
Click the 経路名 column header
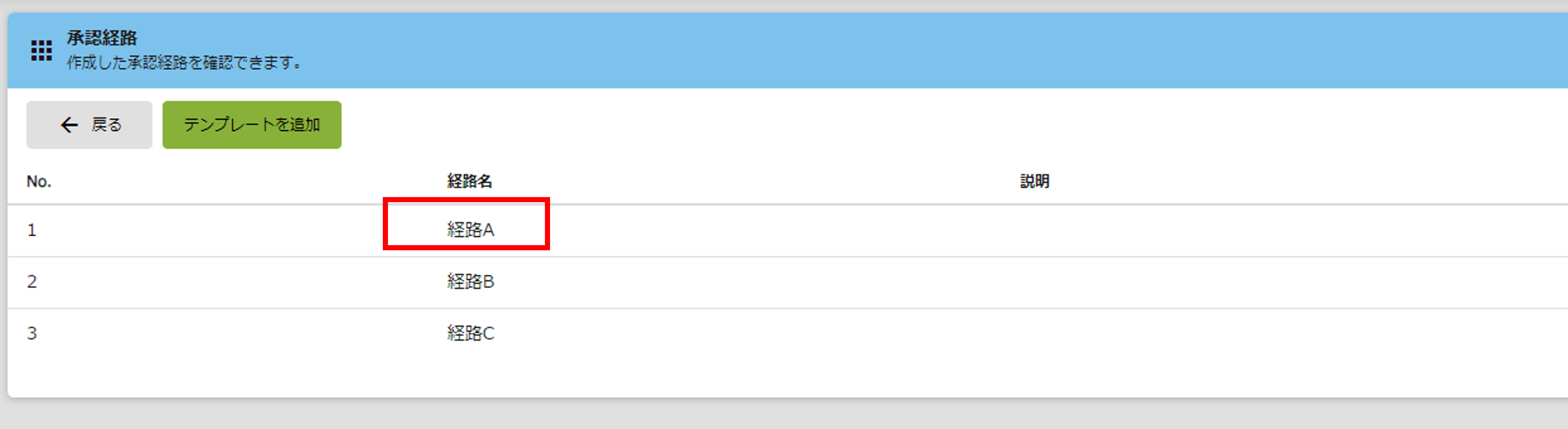point(469,181)
